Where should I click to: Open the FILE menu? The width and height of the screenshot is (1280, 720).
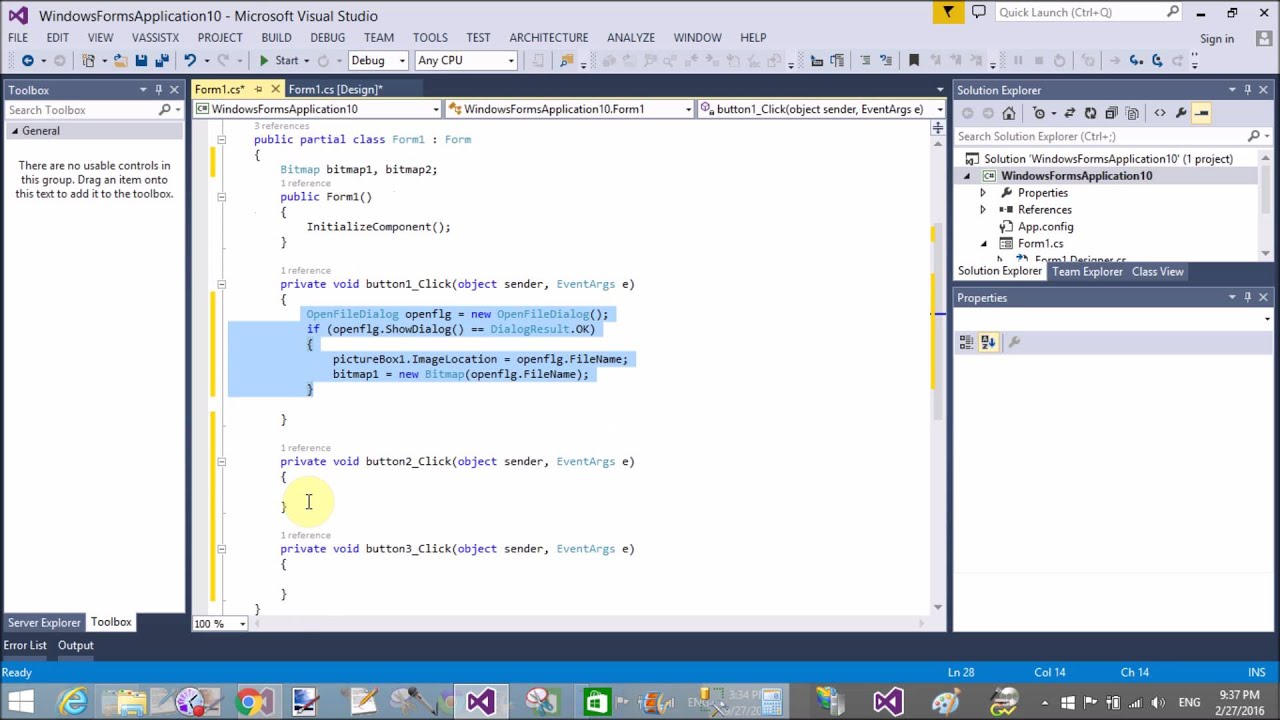(18, 37)
